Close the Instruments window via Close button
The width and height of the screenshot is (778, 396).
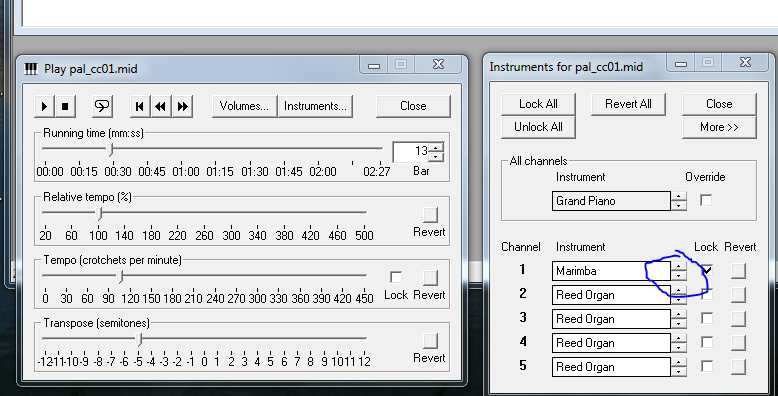tap(719, 104)
